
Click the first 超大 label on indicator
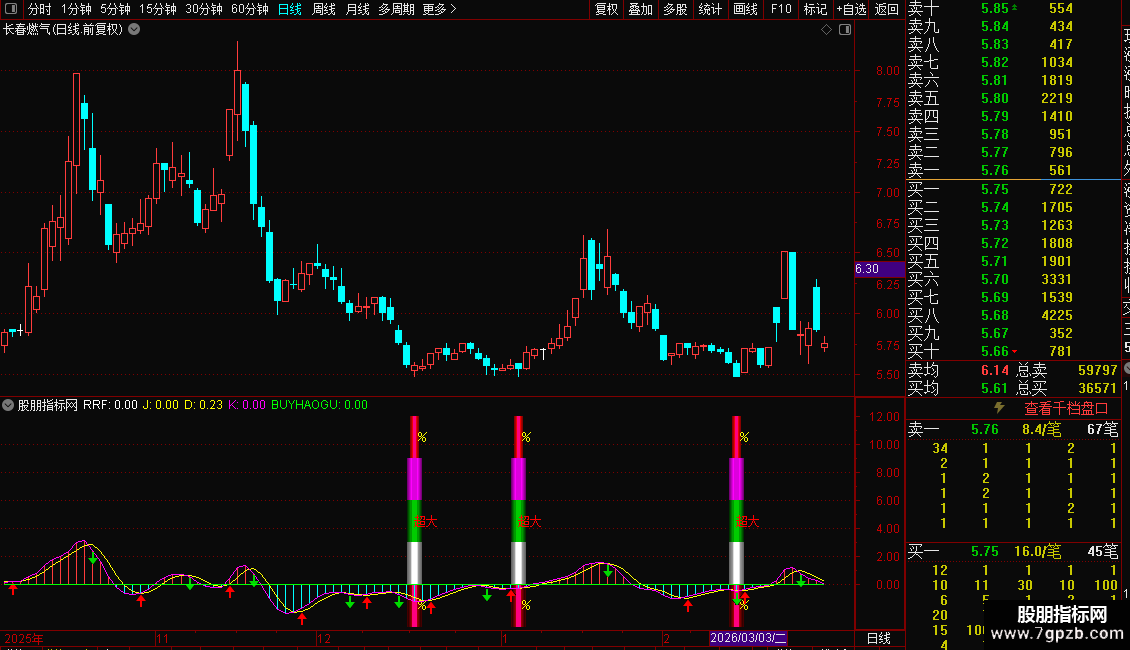click(x=425, y=522)
